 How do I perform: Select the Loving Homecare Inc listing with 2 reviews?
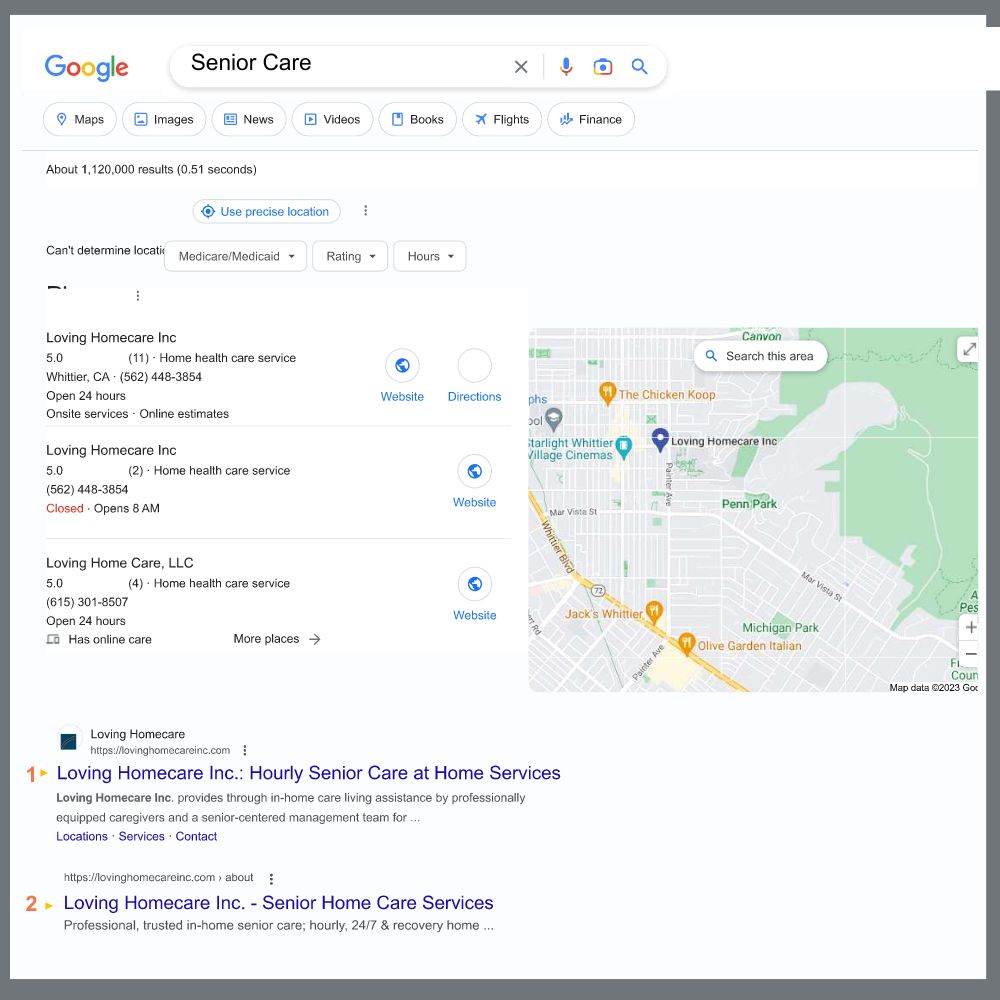111,450
